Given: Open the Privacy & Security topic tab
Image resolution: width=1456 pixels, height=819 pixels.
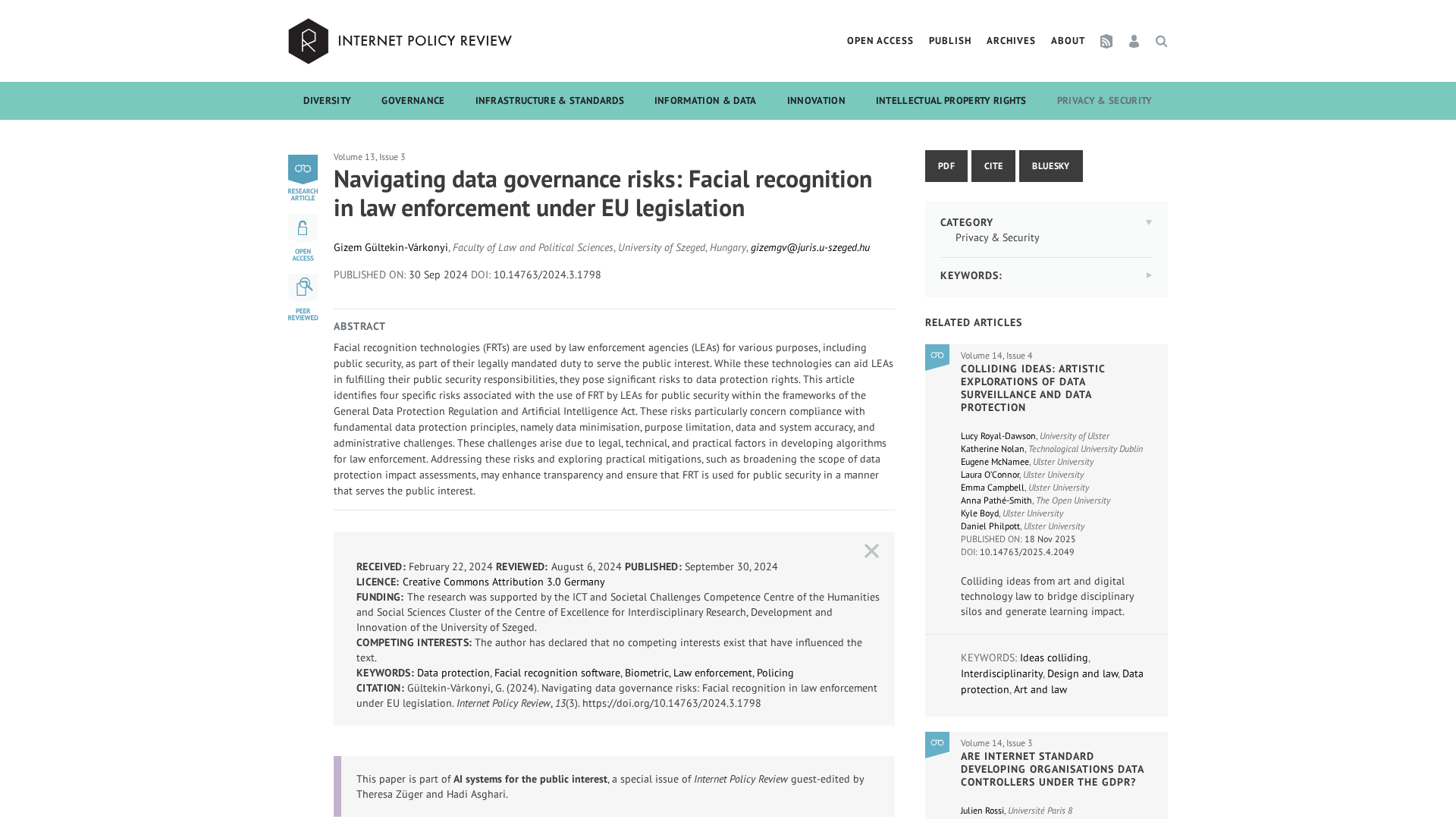Looking at the screenshot, I should pos(1103,101).
